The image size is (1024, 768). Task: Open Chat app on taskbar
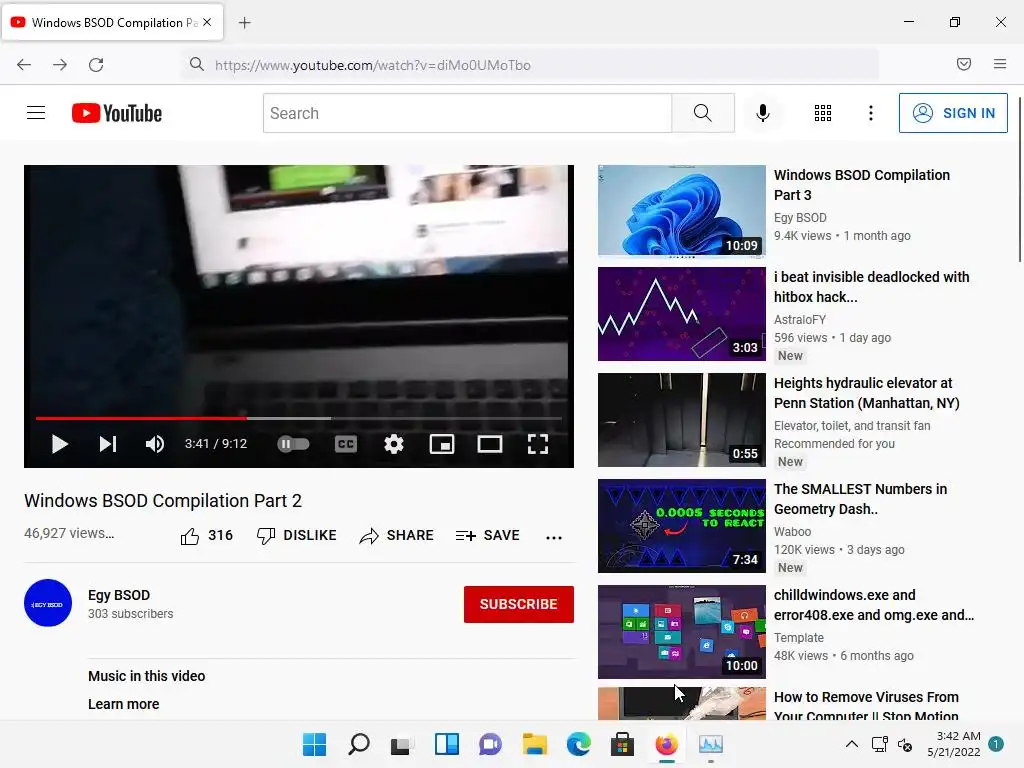(490, 744)
